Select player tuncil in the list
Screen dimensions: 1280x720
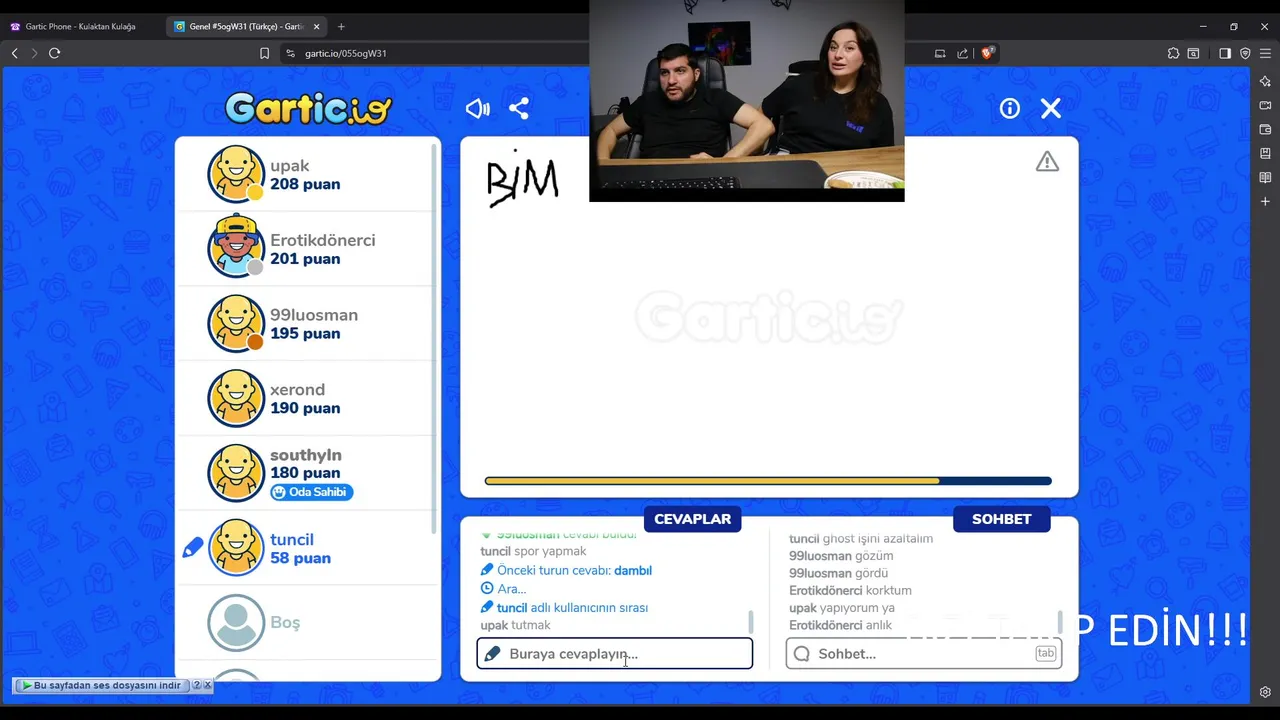[x=308, y=547]
